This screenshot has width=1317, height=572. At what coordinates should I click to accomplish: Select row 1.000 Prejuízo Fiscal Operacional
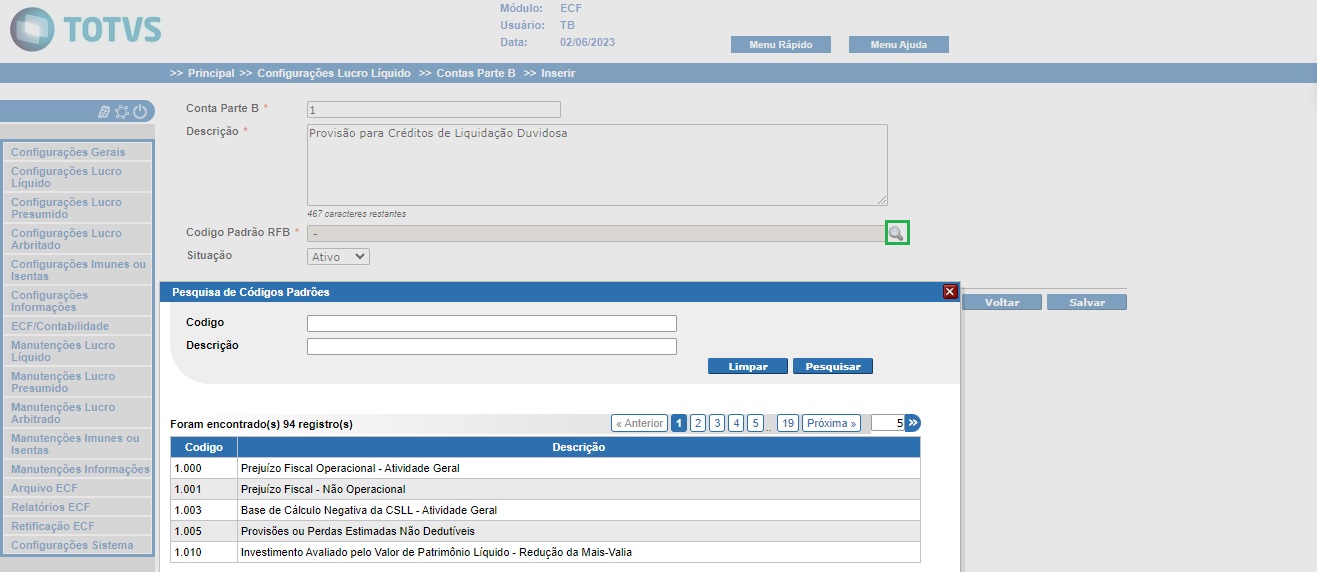tap(545, 468)
